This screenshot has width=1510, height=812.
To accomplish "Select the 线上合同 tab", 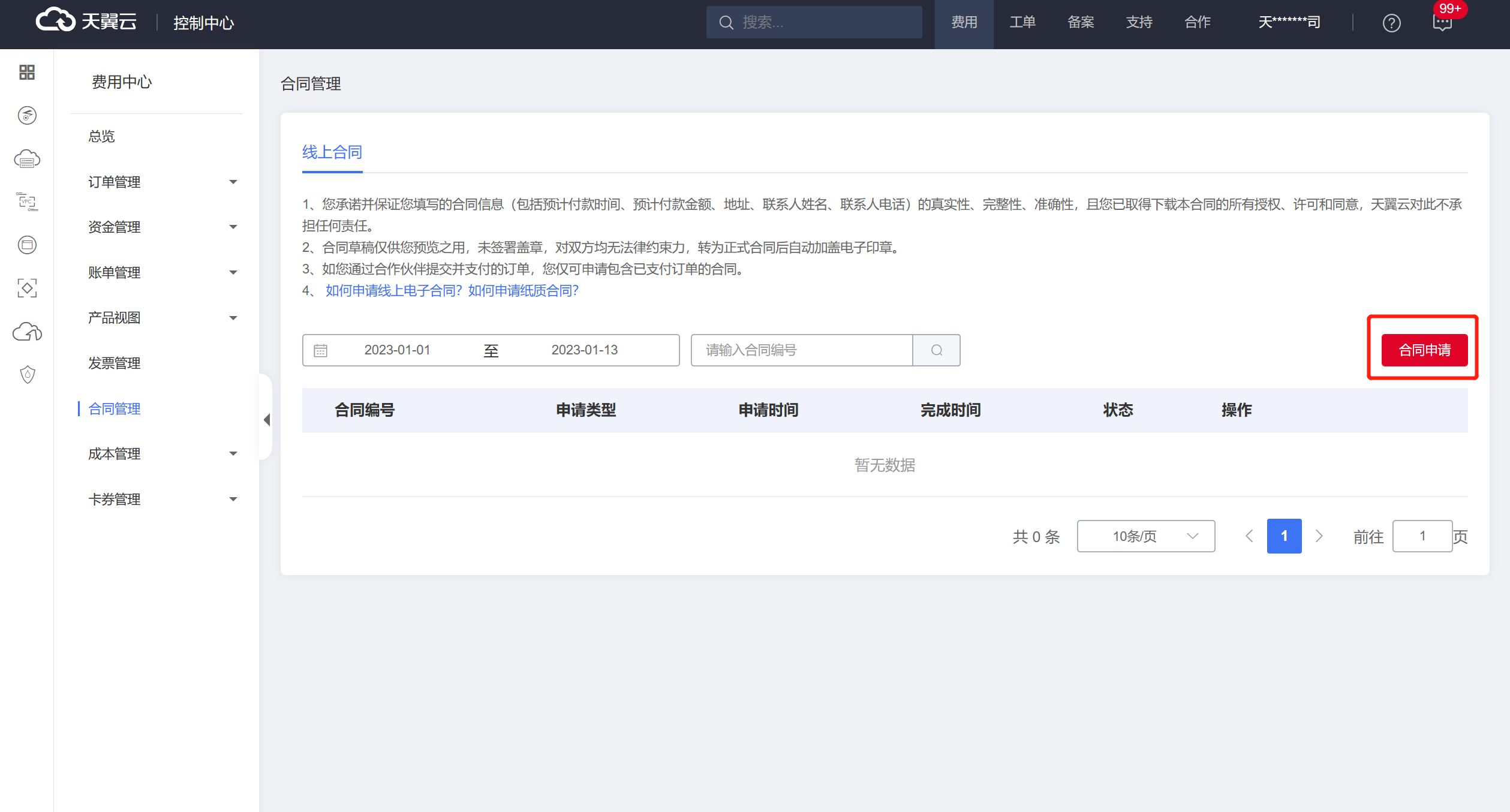I will tap(332, 152).
